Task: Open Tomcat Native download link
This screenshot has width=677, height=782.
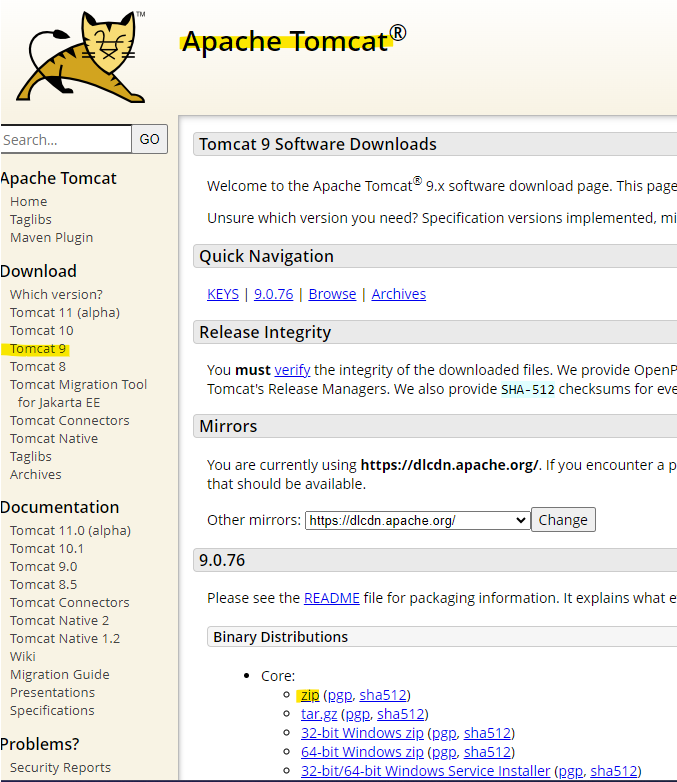Action: tap(54, 438)
